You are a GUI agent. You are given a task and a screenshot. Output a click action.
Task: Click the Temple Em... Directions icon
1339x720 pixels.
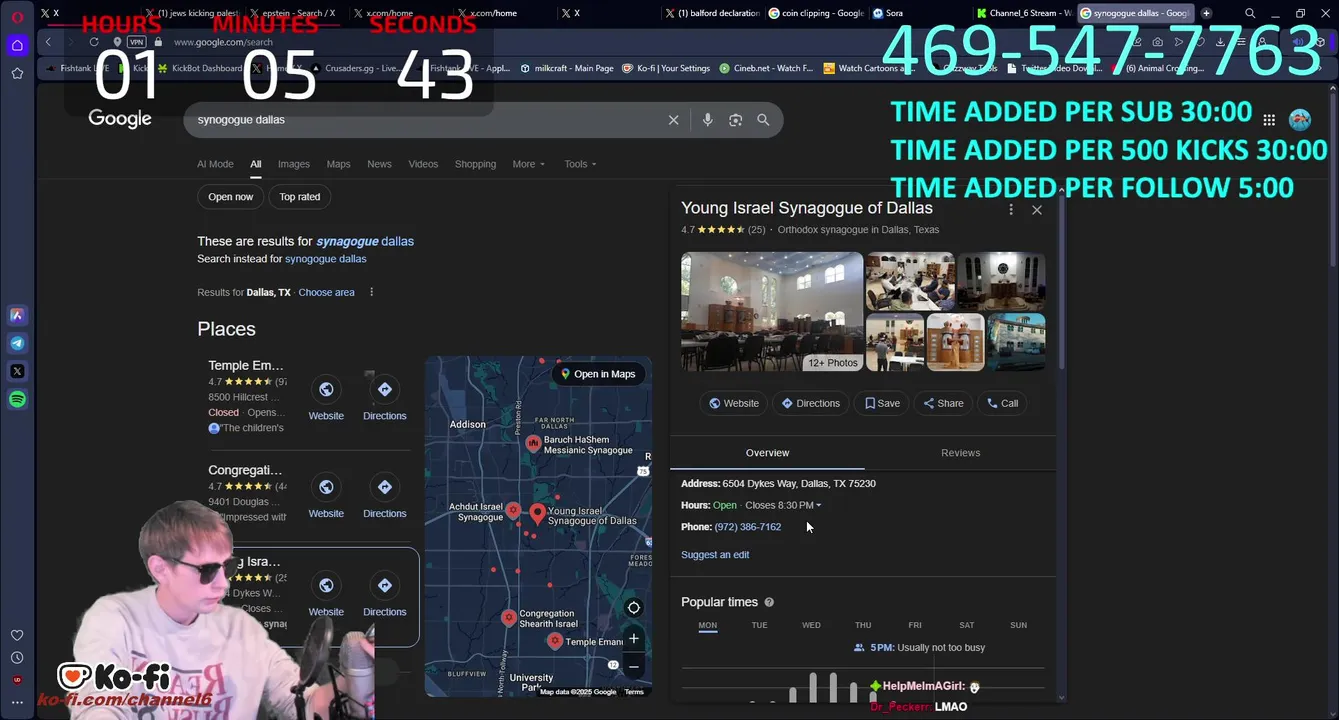385,390
